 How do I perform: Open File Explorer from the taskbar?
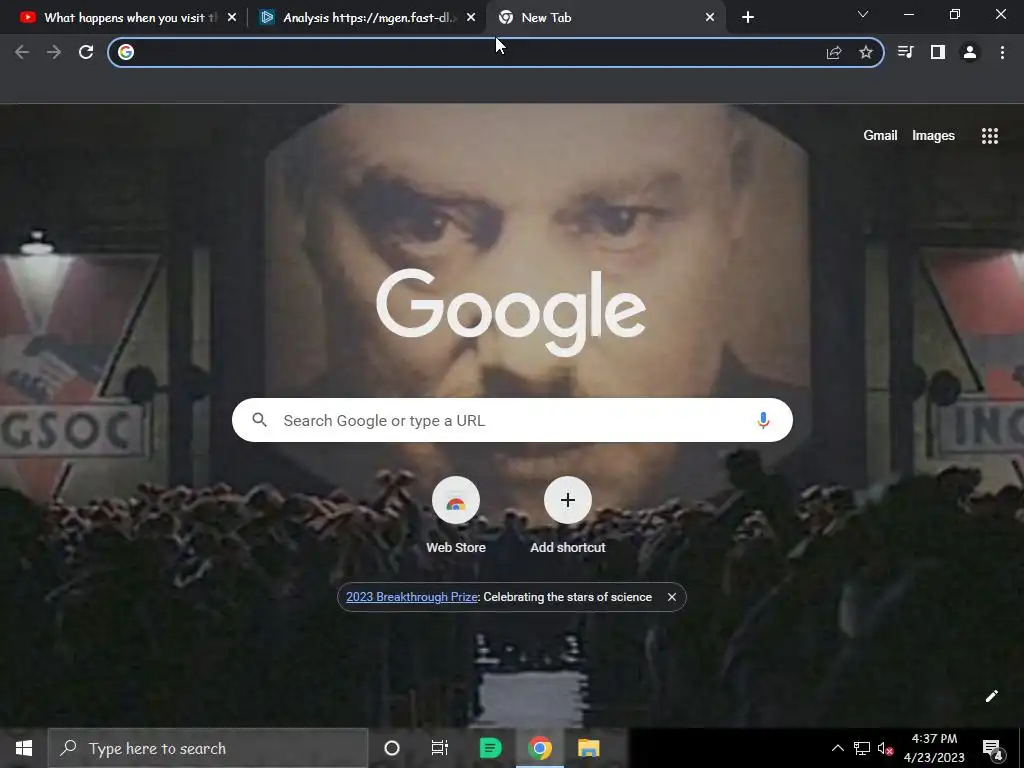(588, 748)
